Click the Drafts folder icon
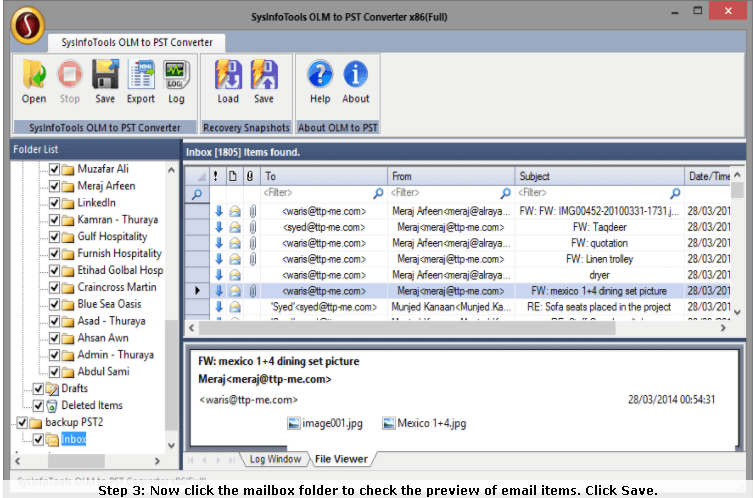This screenshot has width=753, height=498. click(52, 389)
